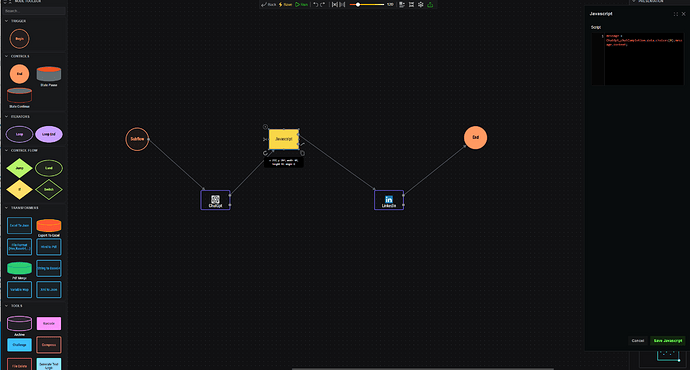Click the fit-to-width toolbar icon
This screenshot has width=690, height=370.
click(334, 4)
